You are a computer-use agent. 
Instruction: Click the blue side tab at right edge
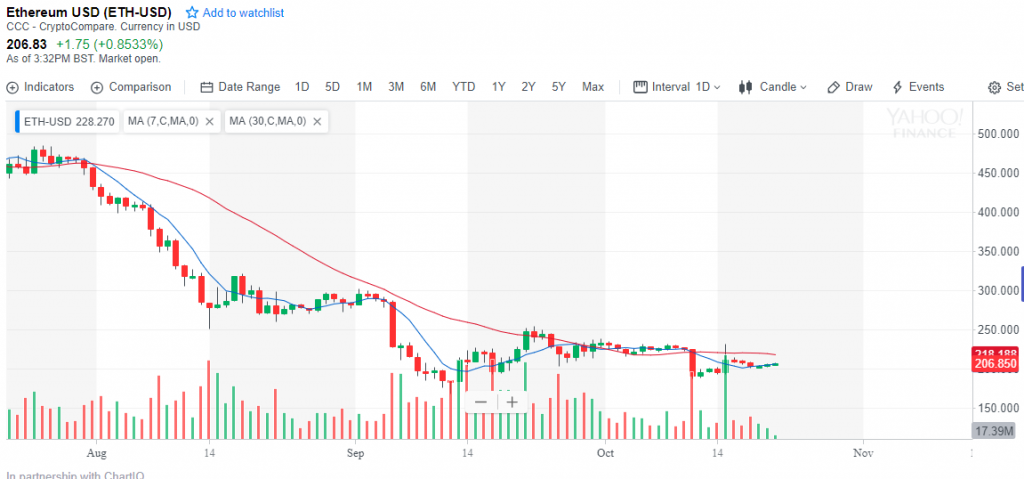(1021, 284)
